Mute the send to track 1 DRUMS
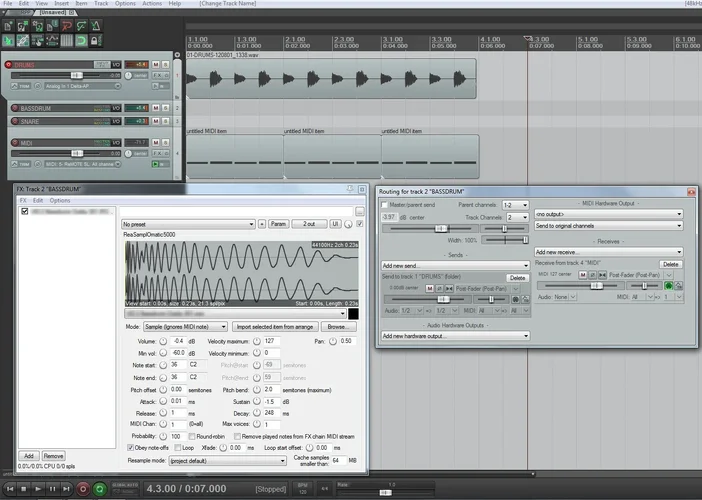 [x=429, y=289]
